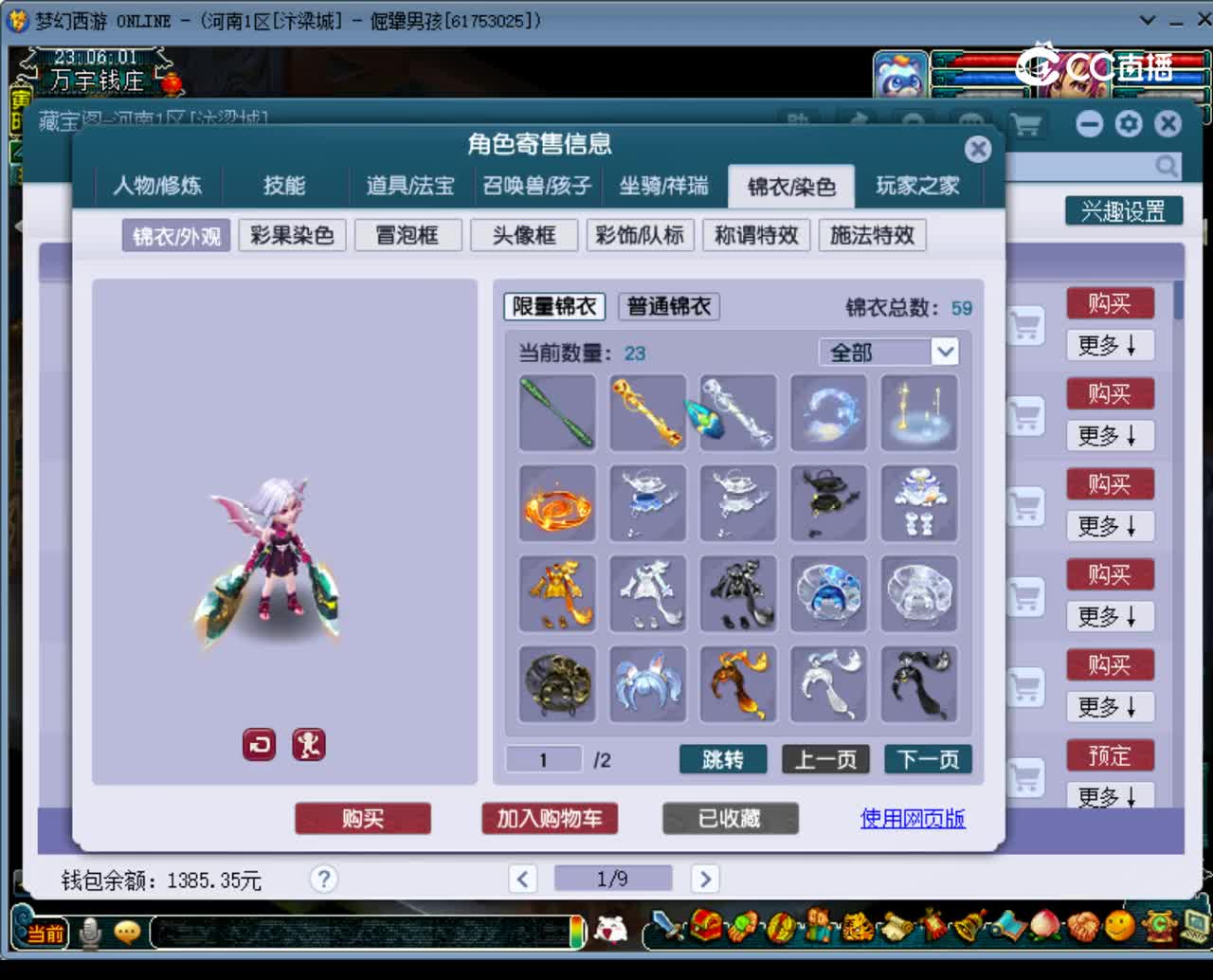Viewport: 1213px width, 980px height.
Task: Switch to 称谓特效 sub-tab
Action: pyautogui.click(x=756, y=235)
